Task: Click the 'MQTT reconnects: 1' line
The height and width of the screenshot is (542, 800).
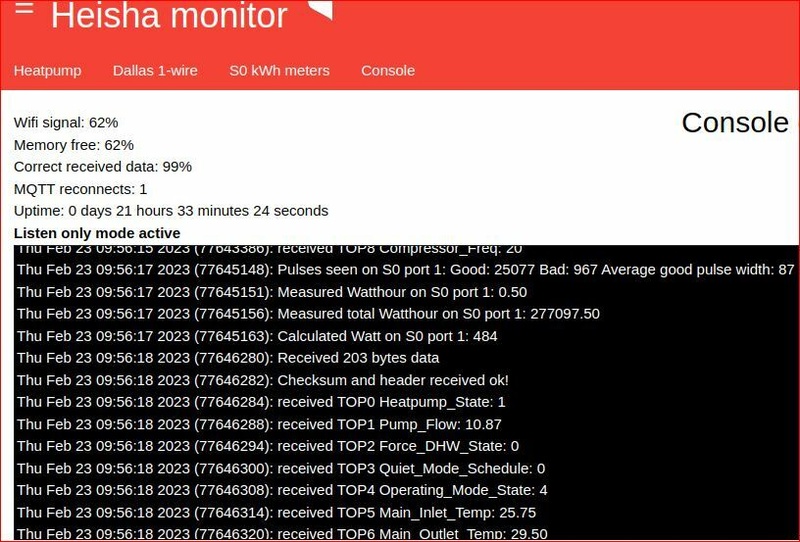Action: coord(80,189)
